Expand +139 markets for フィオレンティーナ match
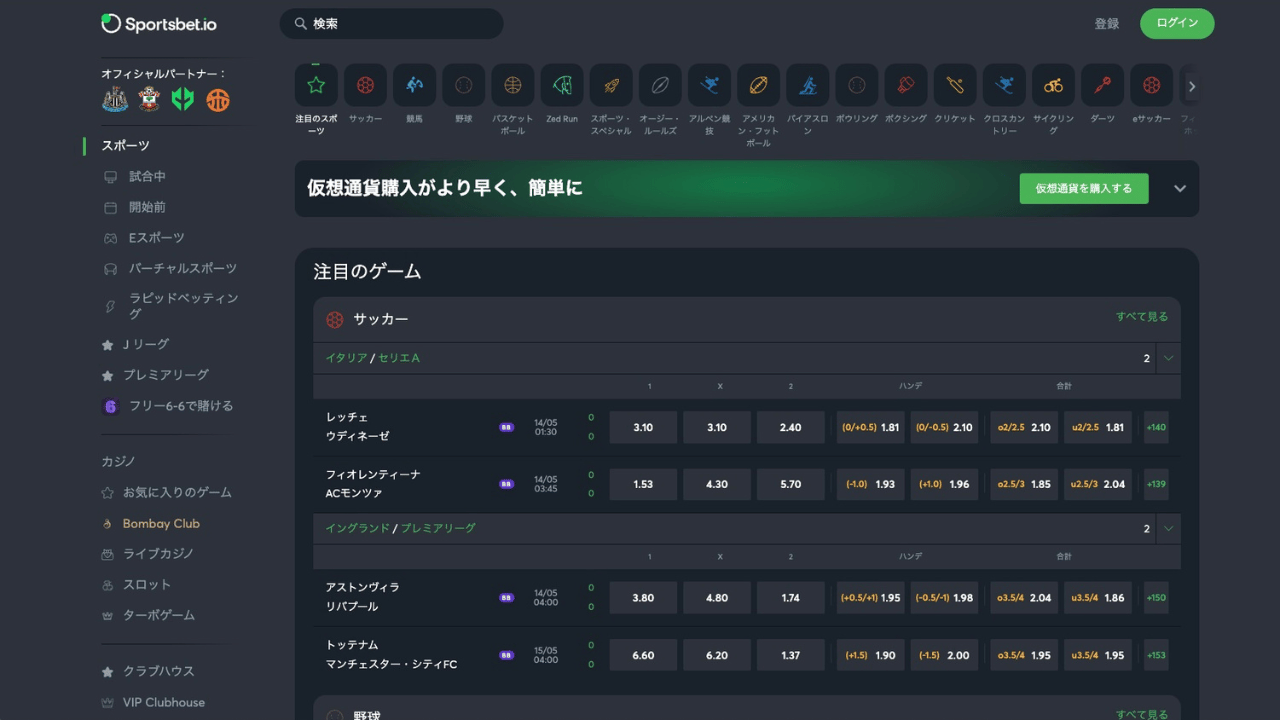Viewport: 1280px width, 720px height. (1156, 484)
